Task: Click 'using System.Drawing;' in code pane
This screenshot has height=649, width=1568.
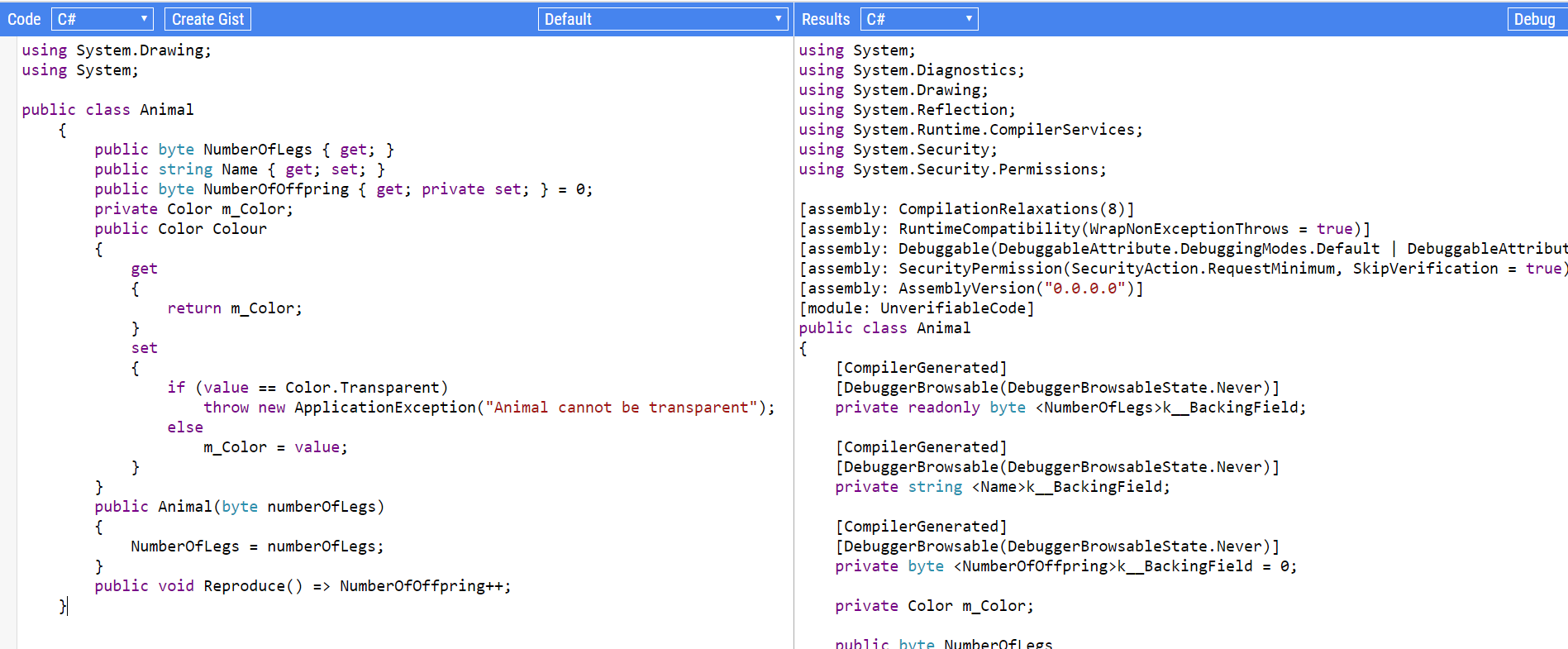Action: click(x=116, y=50)
